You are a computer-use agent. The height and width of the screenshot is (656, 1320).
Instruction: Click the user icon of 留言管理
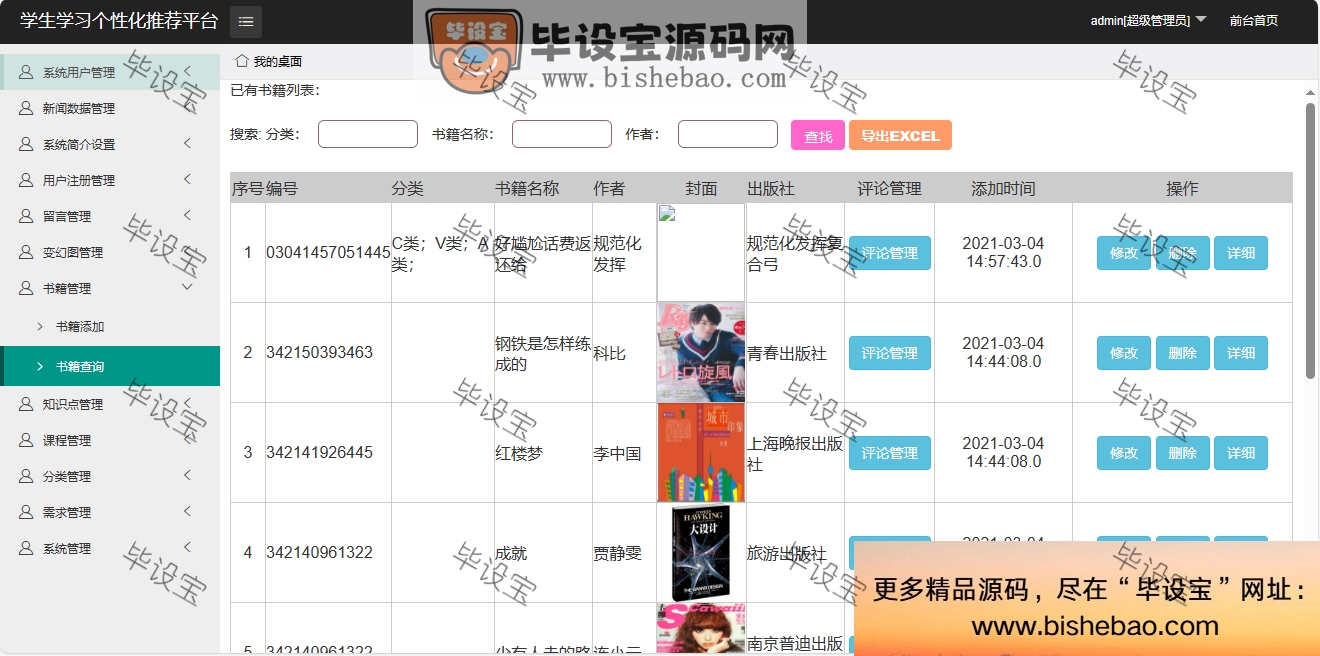point(26,216)
